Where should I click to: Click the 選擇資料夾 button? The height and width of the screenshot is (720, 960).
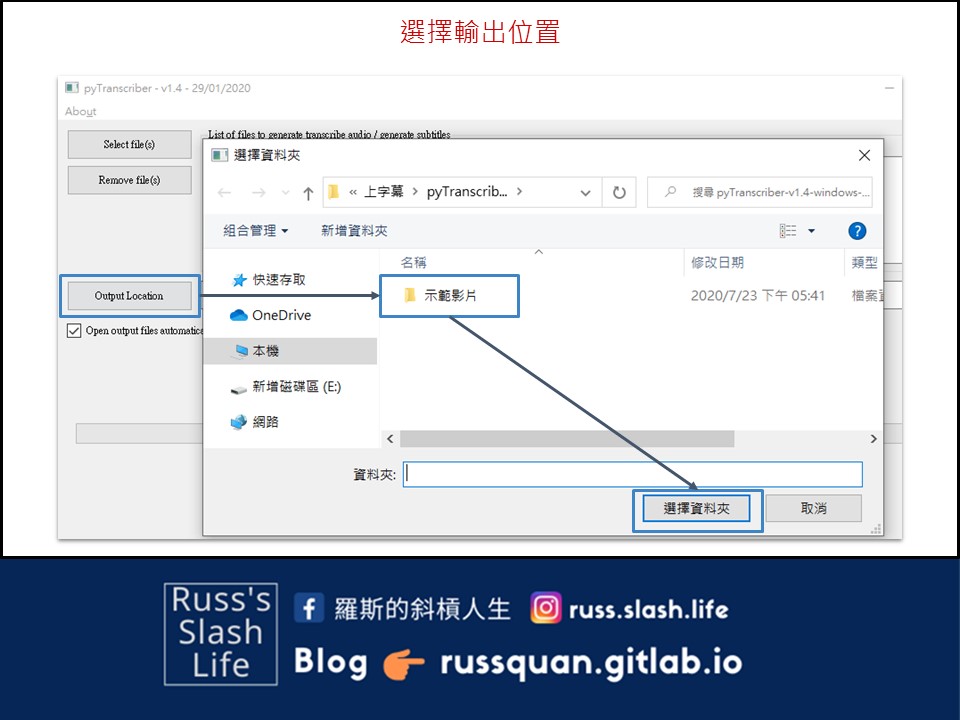click(x=697, y=509)
